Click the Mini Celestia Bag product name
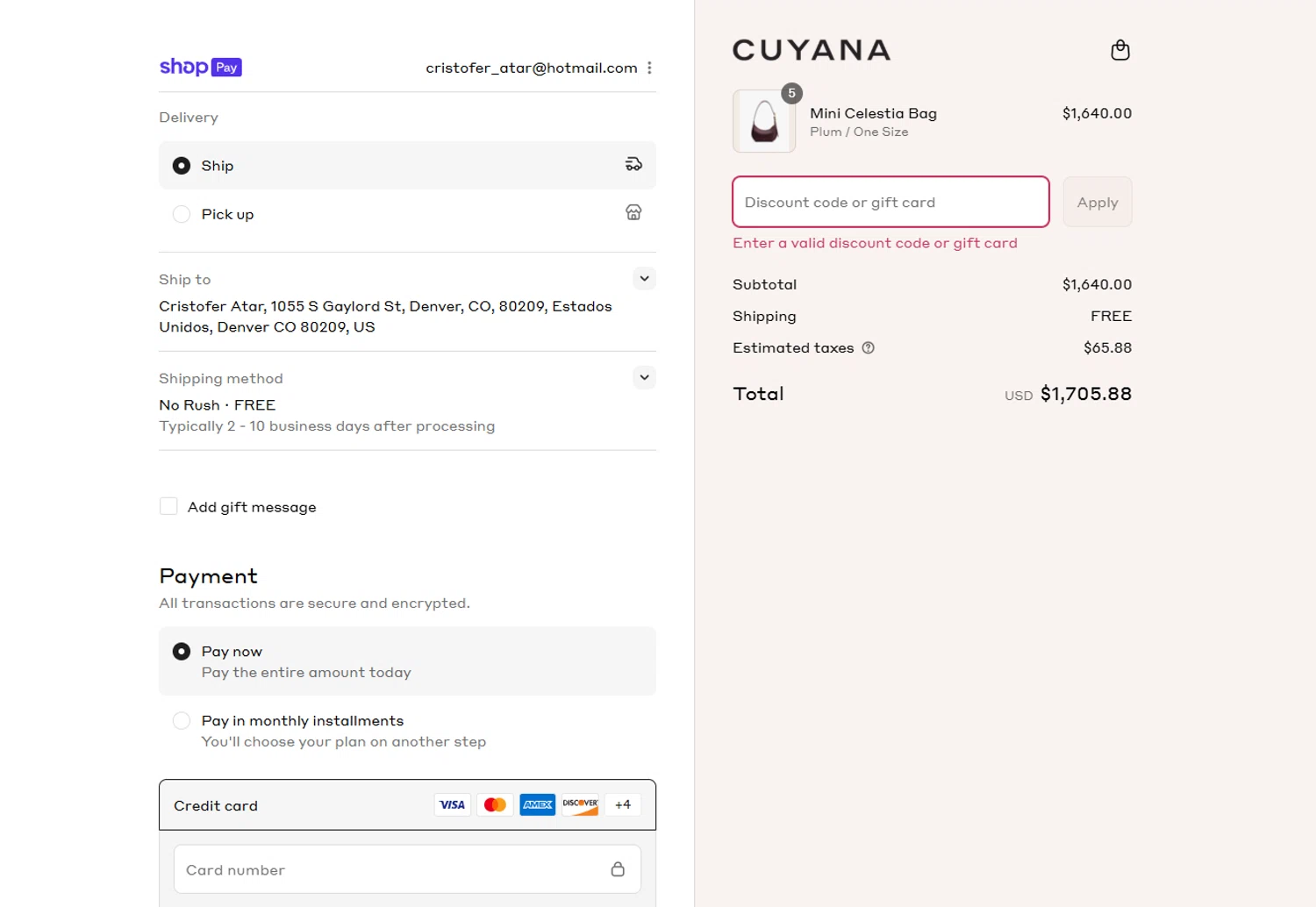1316x907 pixels. coord(873,113)
